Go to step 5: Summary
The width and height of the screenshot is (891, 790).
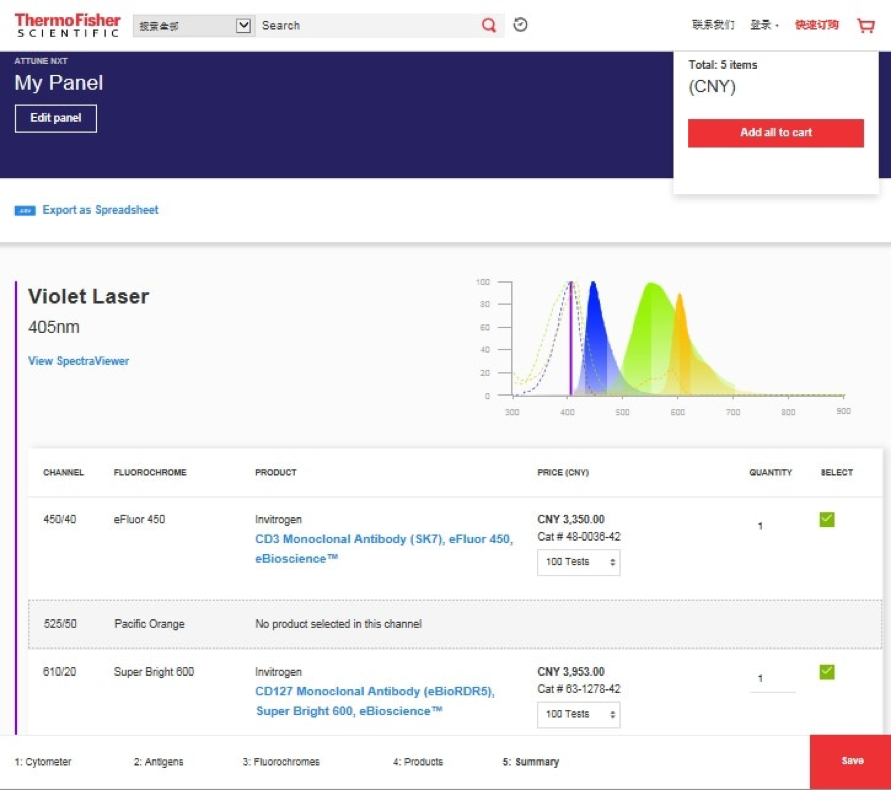[x=531, y=762]
